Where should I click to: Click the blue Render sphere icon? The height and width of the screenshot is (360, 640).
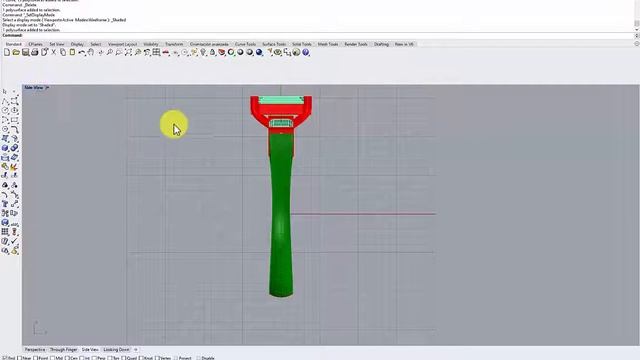click(259, 52)
